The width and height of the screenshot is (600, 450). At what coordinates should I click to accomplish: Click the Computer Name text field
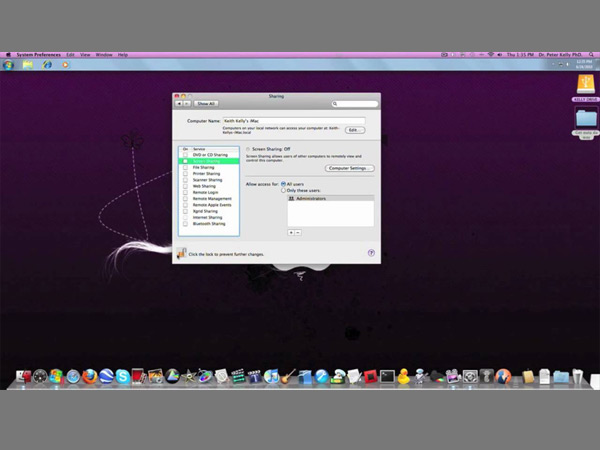point(294,121)
